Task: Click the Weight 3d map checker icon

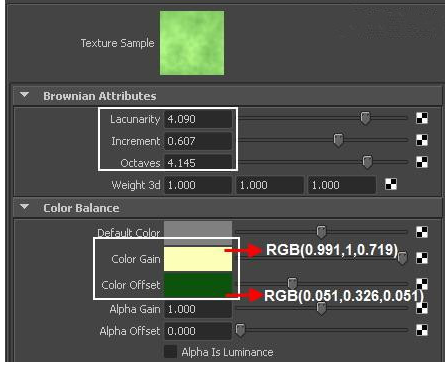Action: 391,184
